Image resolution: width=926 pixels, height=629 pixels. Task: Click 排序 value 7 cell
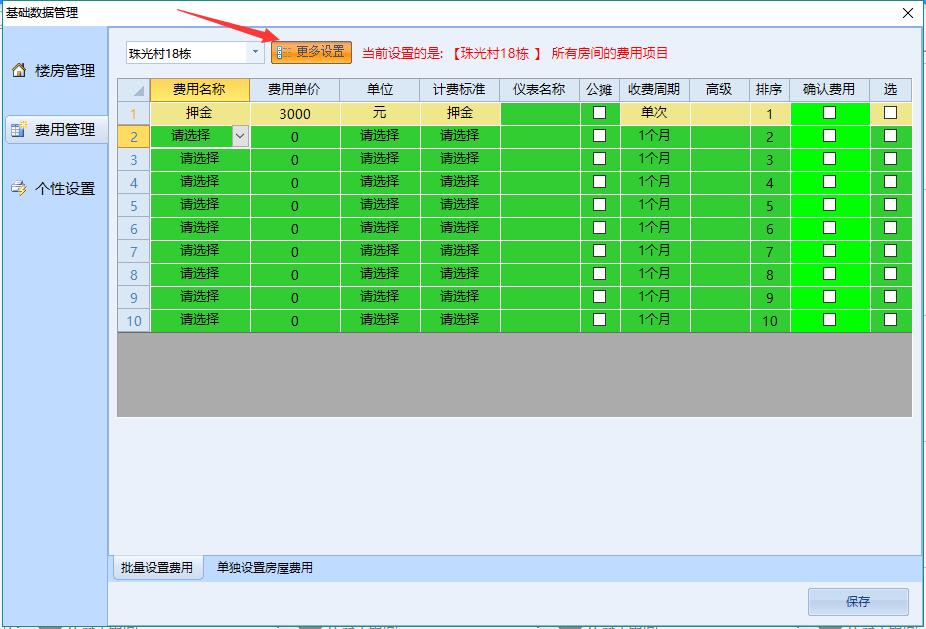tap(770, 252)
